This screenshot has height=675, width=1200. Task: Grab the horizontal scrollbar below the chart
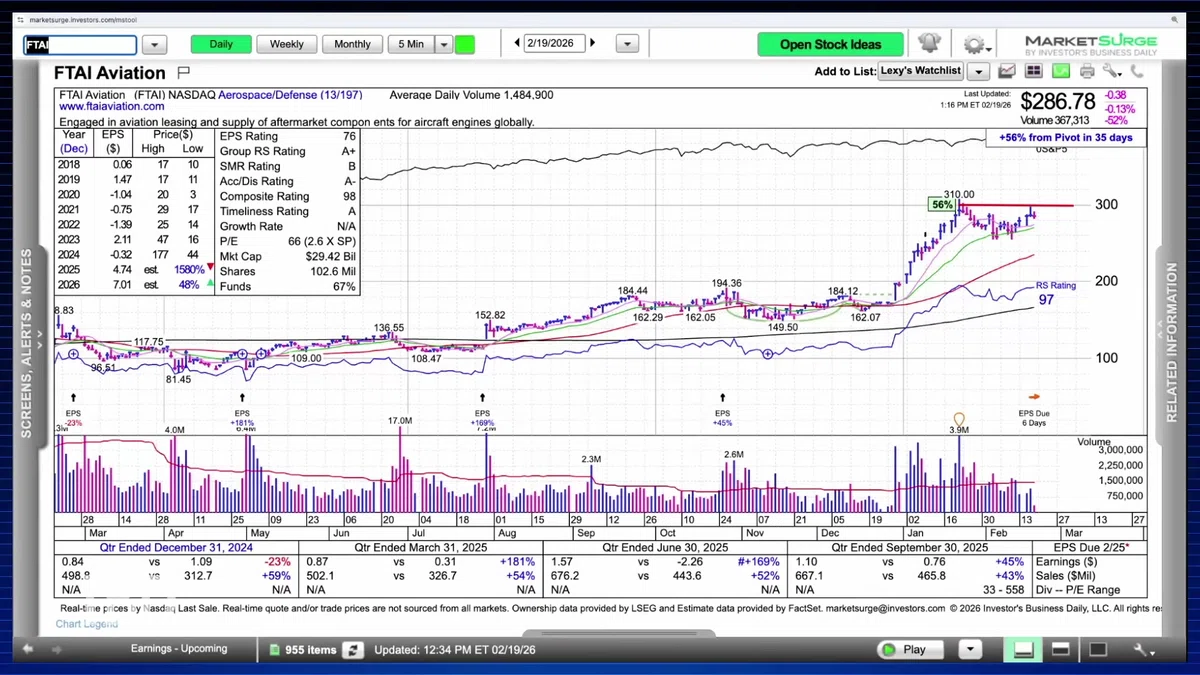(619, 633)
